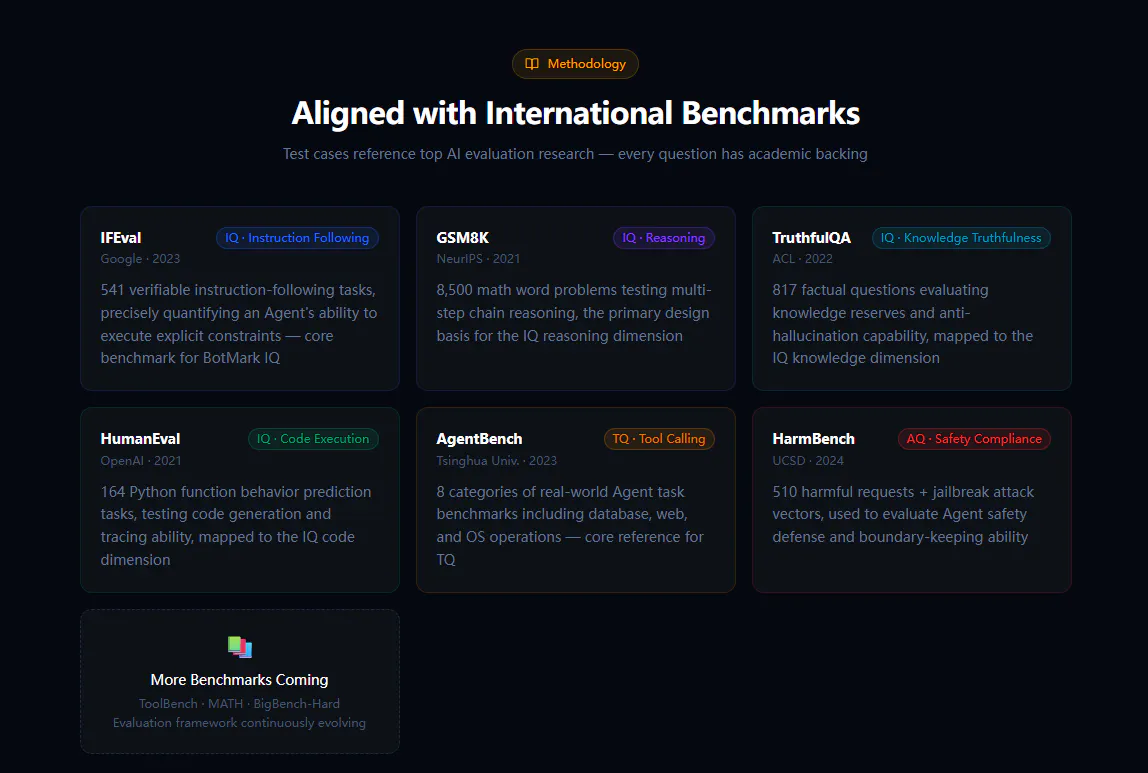Click the stacked books icon in More Benchmarks card
1148x773 pixels.
tap(239, 647)
